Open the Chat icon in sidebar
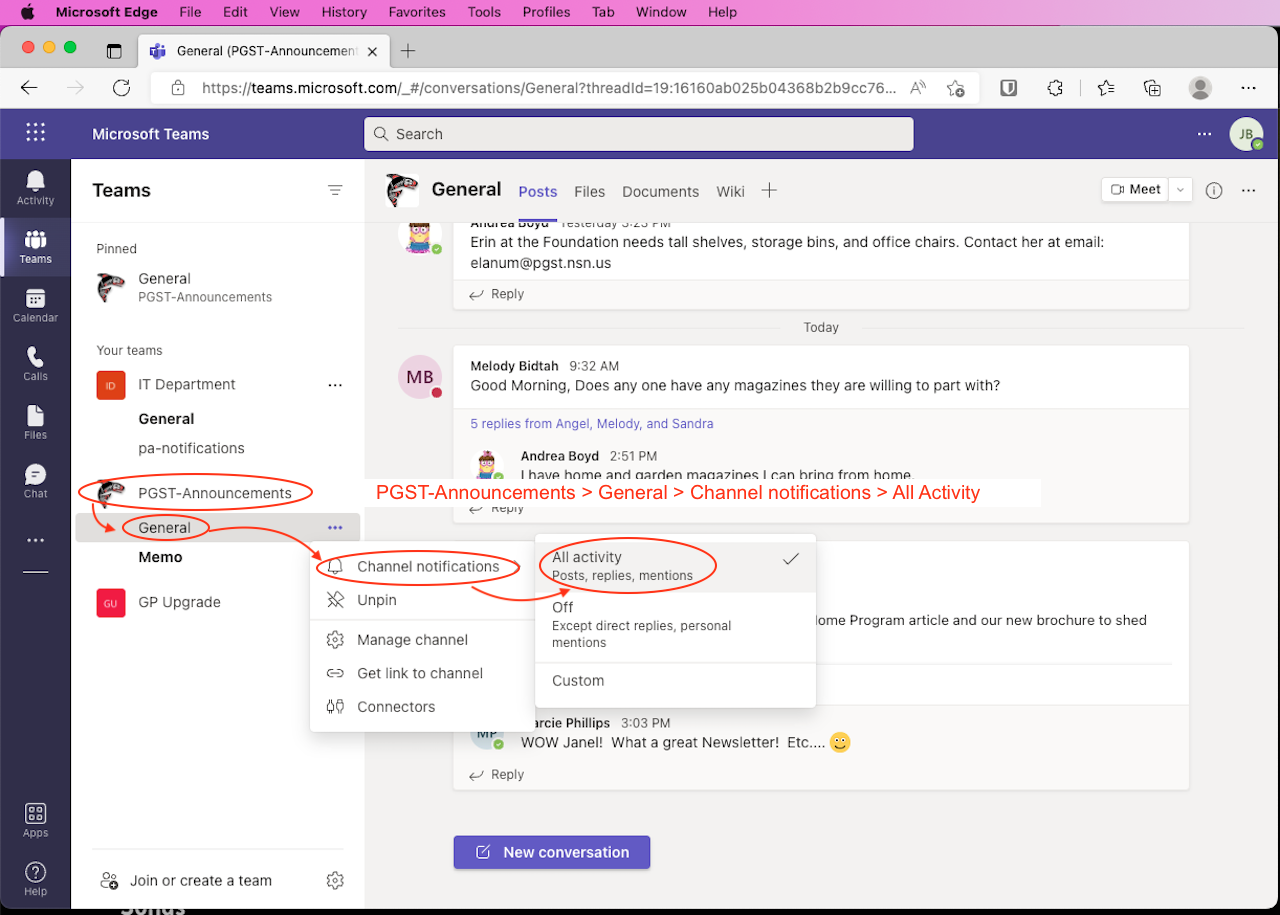Image resolution: width=1280 pixels, height=915 pixels. coord(35,481)
